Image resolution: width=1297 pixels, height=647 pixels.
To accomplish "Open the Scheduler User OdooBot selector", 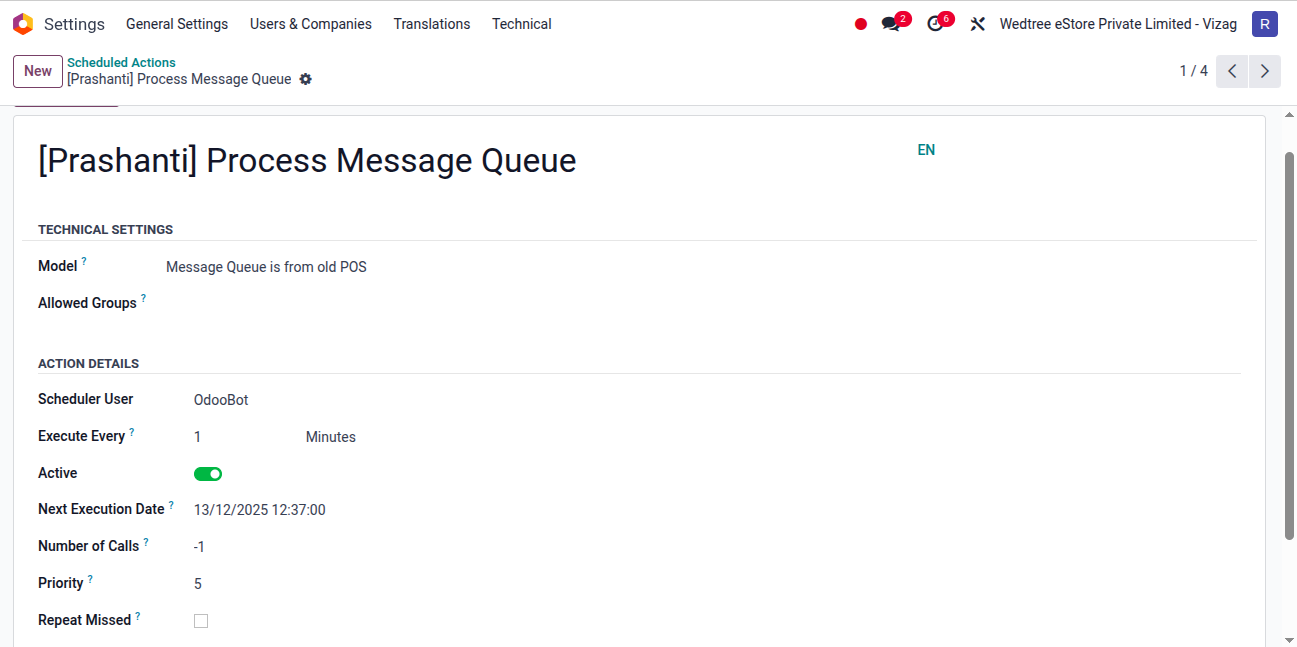I will tap(221, 399).
